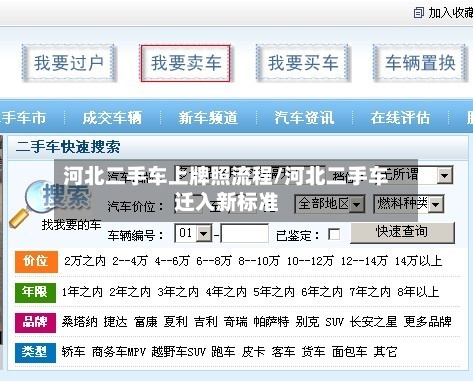Filter by age 5年之内
This screenshot has width=473, height=381.
274,292
